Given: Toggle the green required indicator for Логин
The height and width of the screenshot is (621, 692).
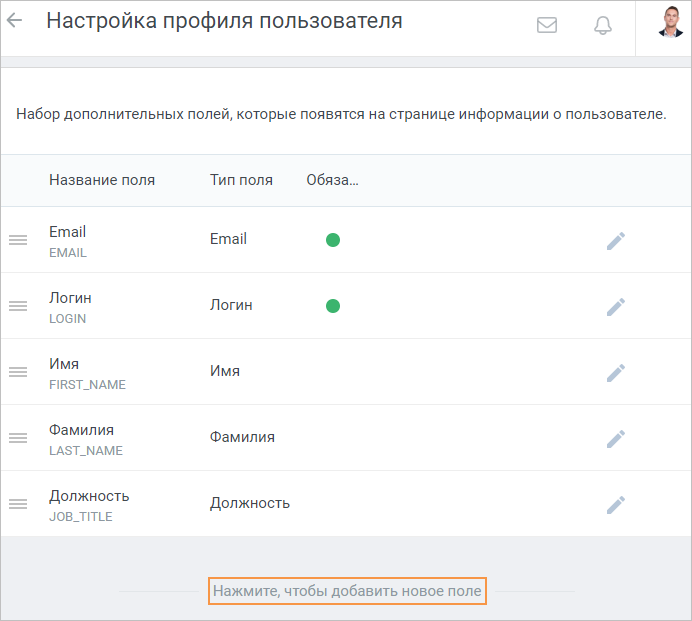Looking at the screenshot, I should tap(333, 305).
